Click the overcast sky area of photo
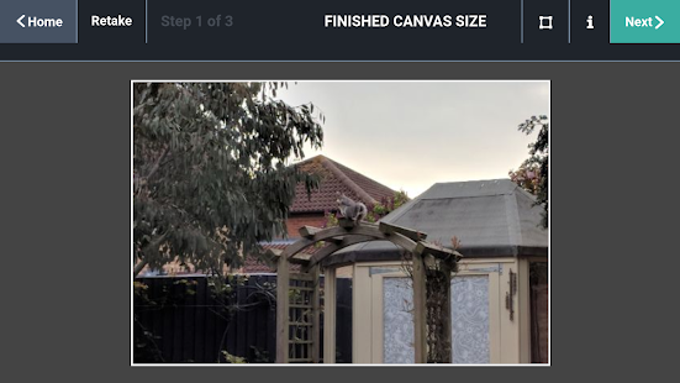680x383 pixels. tap(416, 130)
